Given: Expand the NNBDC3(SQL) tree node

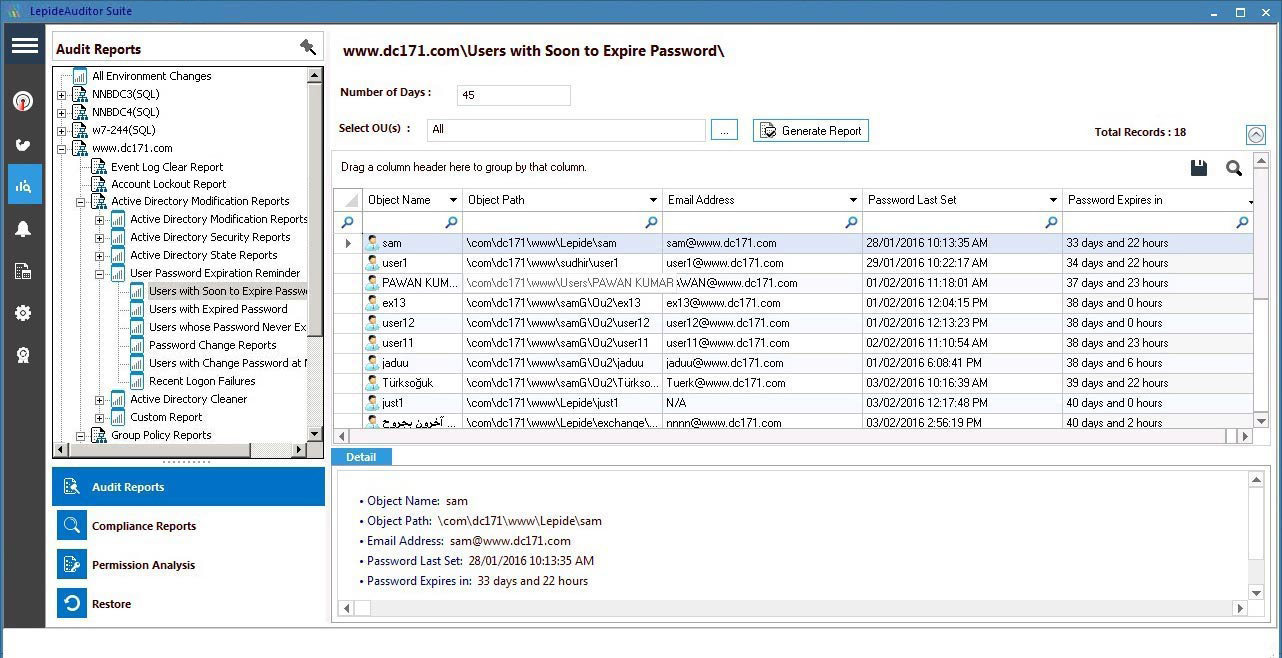Looking at the screenshot, I should point(62,95).
